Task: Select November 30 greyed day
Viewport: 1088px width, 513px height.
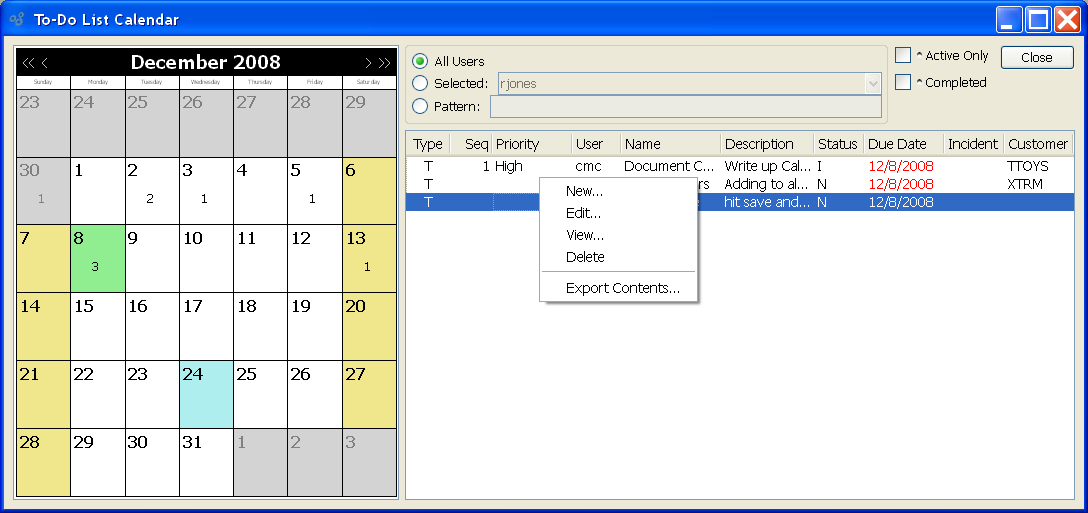Action: (x=43, y=190)
